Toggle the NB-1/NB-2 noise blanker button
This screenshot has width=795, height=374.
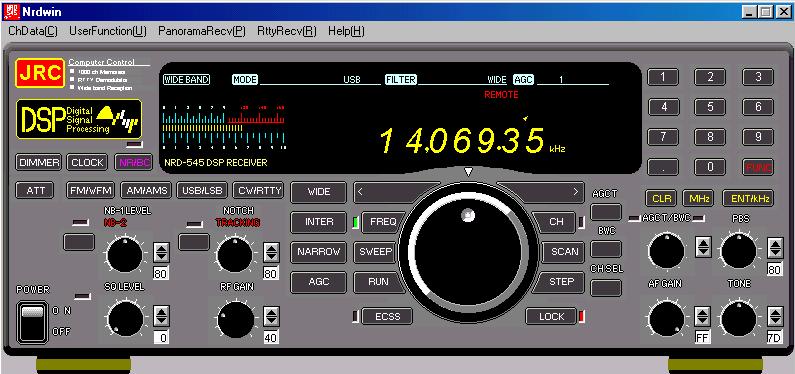click(79, 242)
